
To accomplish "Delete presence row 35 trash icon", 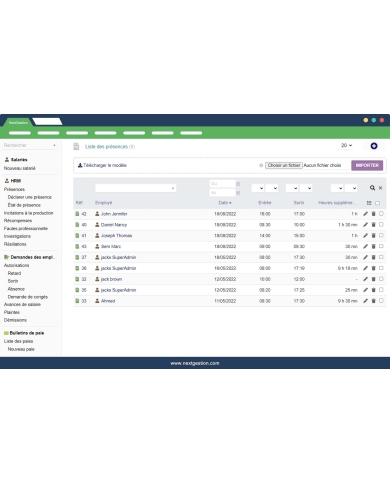I will pos(373,290).
